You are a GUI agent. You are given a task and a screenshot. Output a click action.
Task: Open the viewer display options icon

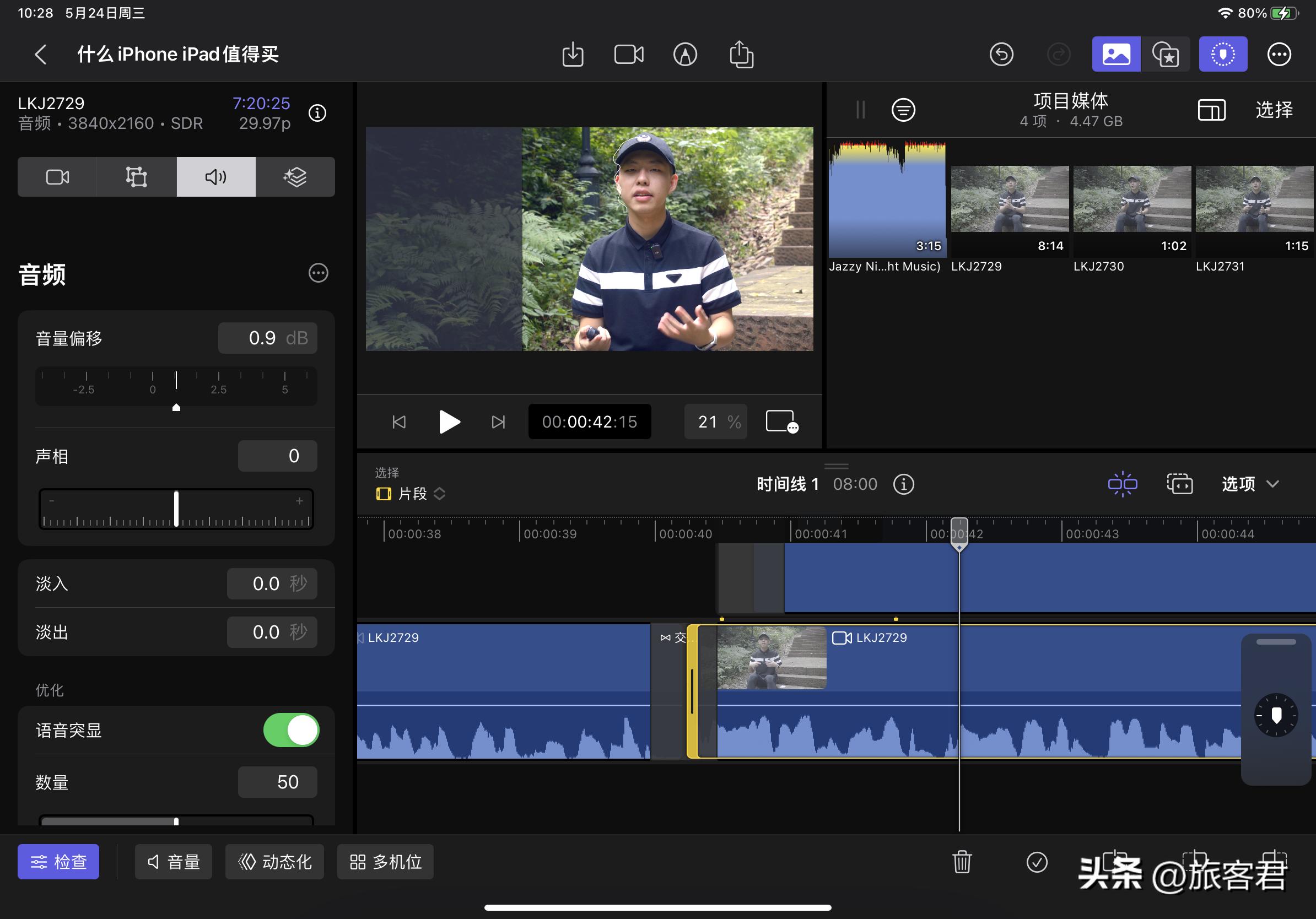[x=781, y=421]
